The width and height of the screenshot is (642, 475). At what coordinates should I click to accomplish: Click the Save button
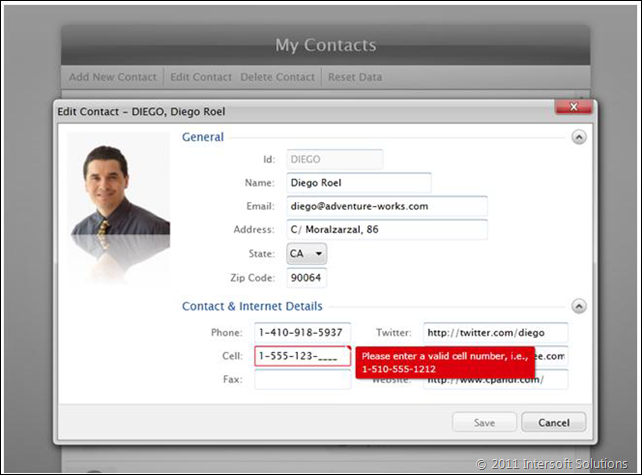(484, 422)
